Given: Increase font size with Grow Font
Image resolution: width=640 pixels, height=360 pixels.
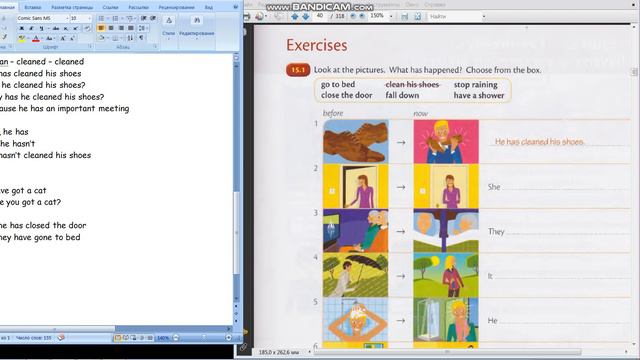Looking at the screenshot, I should 63,38.
